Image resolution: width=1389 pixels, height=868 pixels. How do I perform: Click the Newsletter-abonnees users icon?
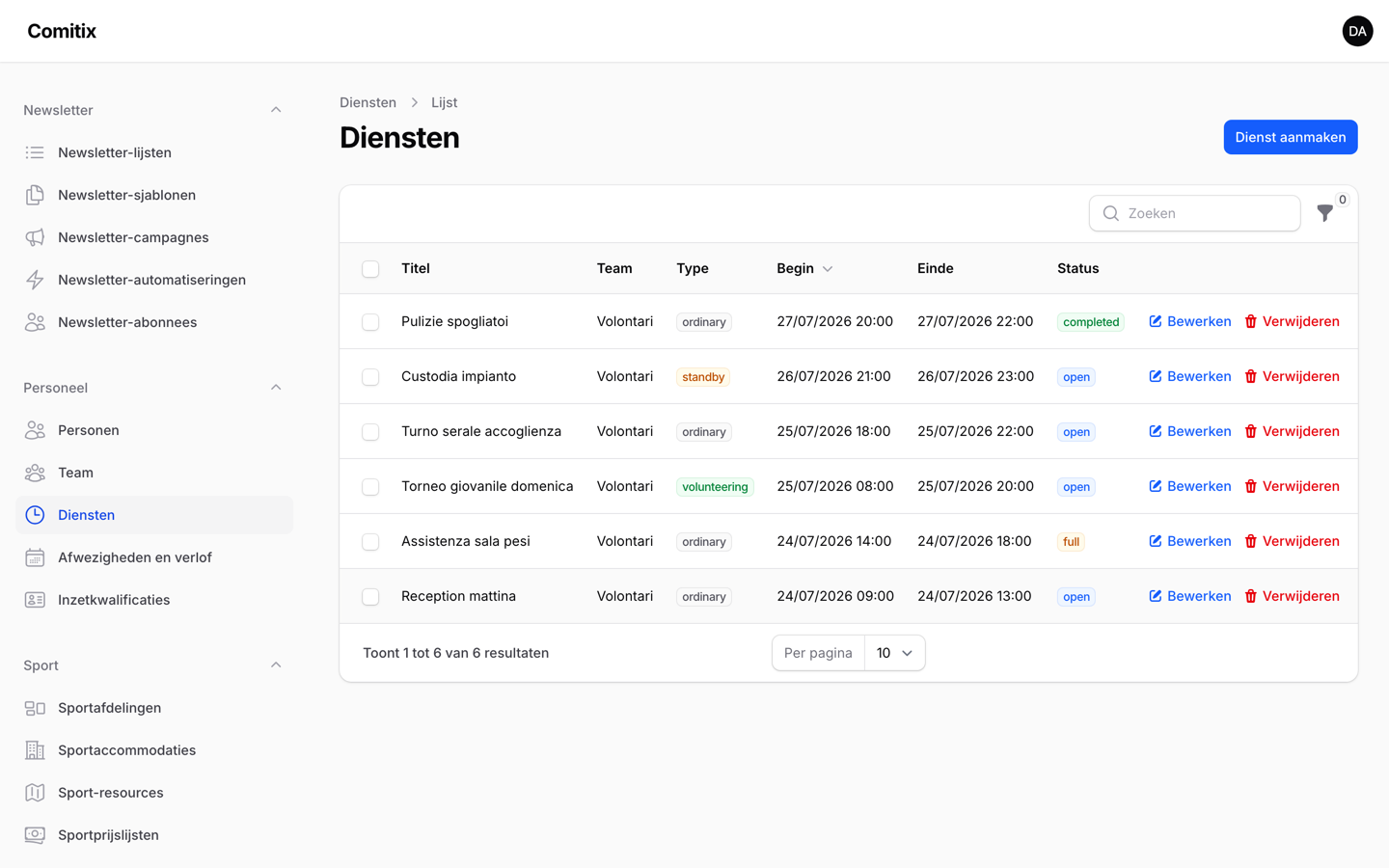[35, 322]
